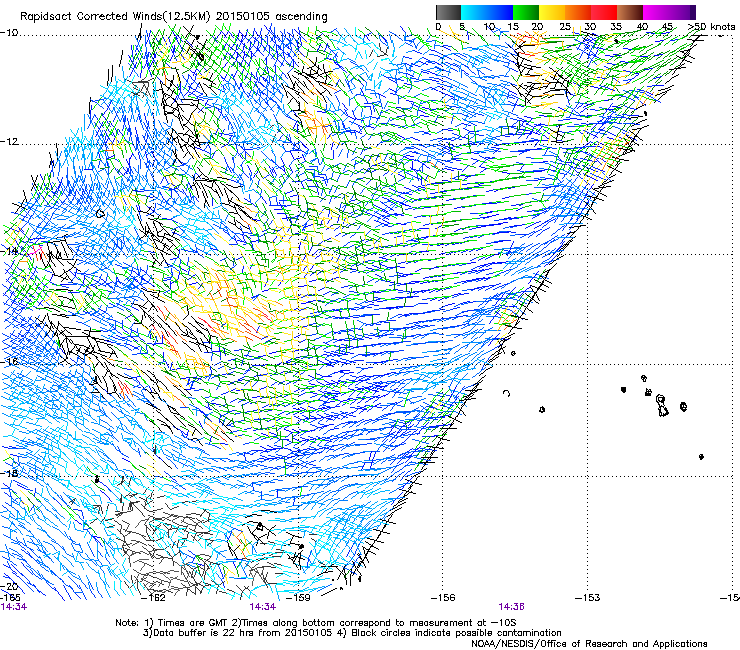Select the red 30–35 knots legend swatch
This screenshot has width=740, height=650.
tap(604, 12)
